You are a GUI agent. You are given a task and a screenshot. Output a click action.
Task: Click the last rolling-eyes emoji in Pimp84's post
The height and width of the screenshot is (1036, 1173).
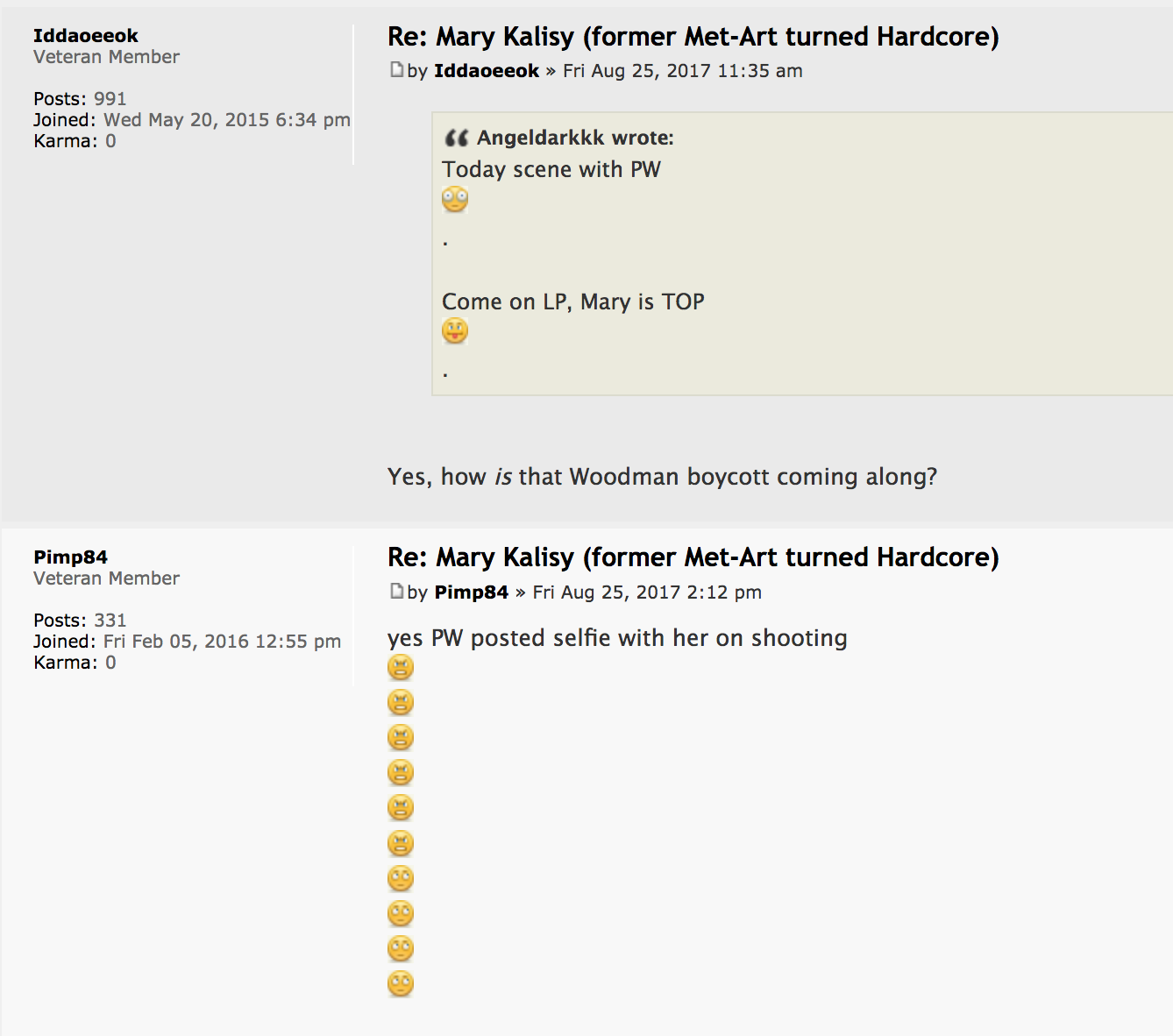(x=401, y=983)
